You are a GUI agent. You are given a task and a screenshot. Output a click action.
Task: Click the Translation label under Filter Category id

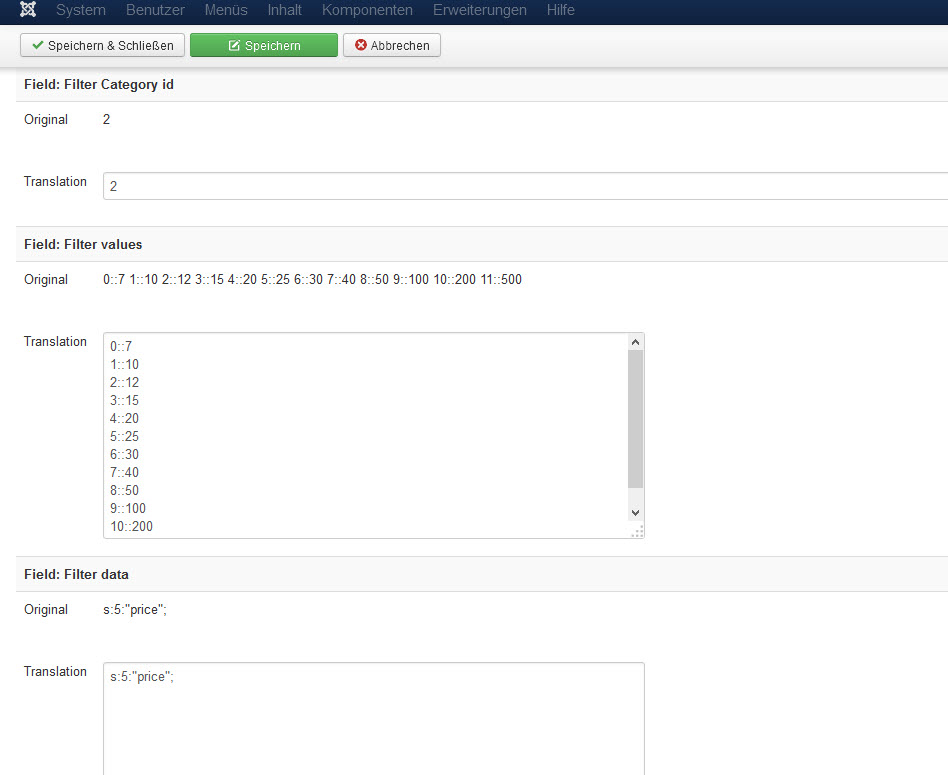tap(56, 181)
